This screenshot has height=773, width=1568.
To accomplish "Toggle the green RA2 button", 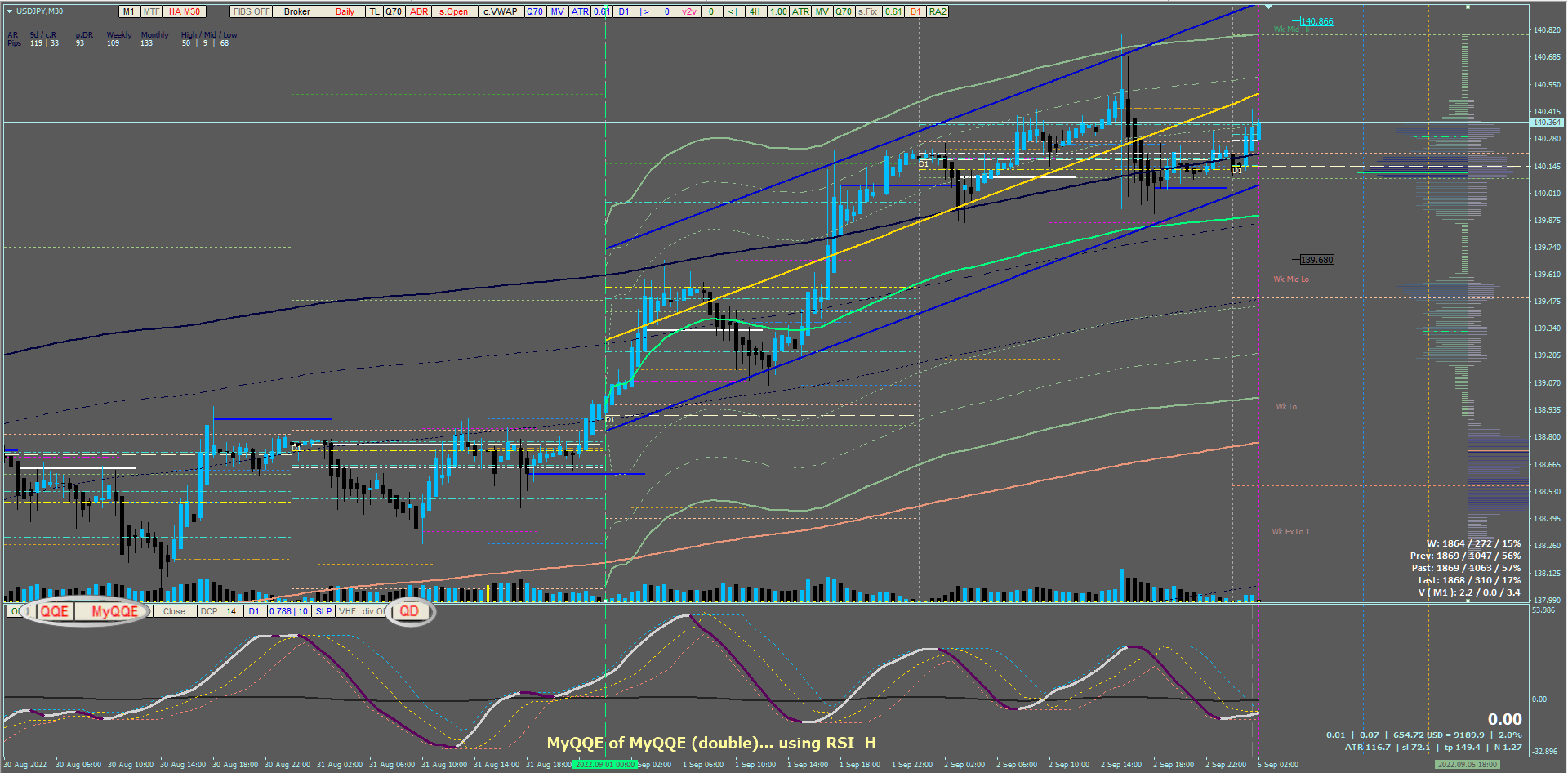I will 938,11.
